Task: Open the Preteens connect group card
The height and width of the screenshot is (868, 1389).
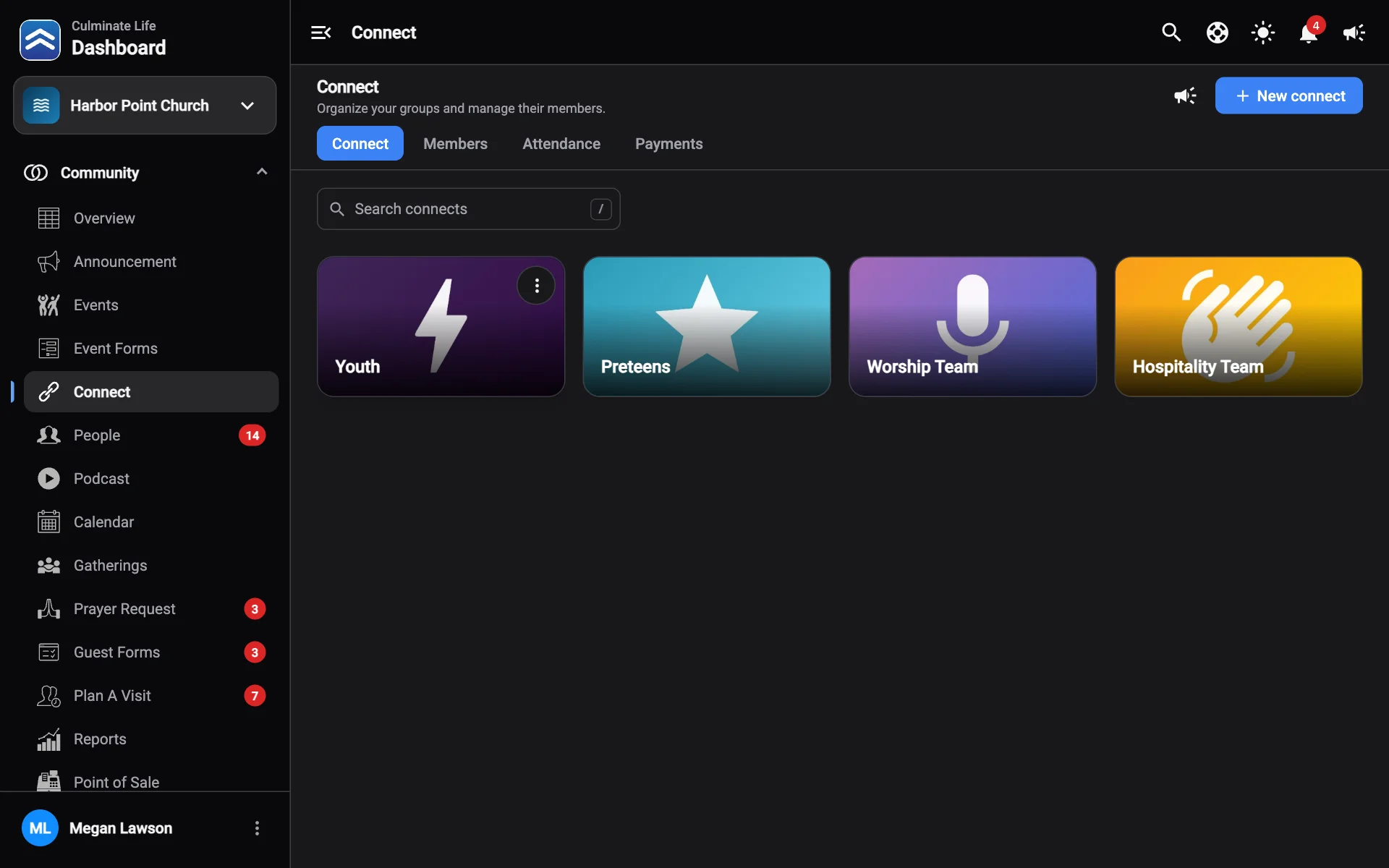Action: pyautogui.click(x=707, y=326)
